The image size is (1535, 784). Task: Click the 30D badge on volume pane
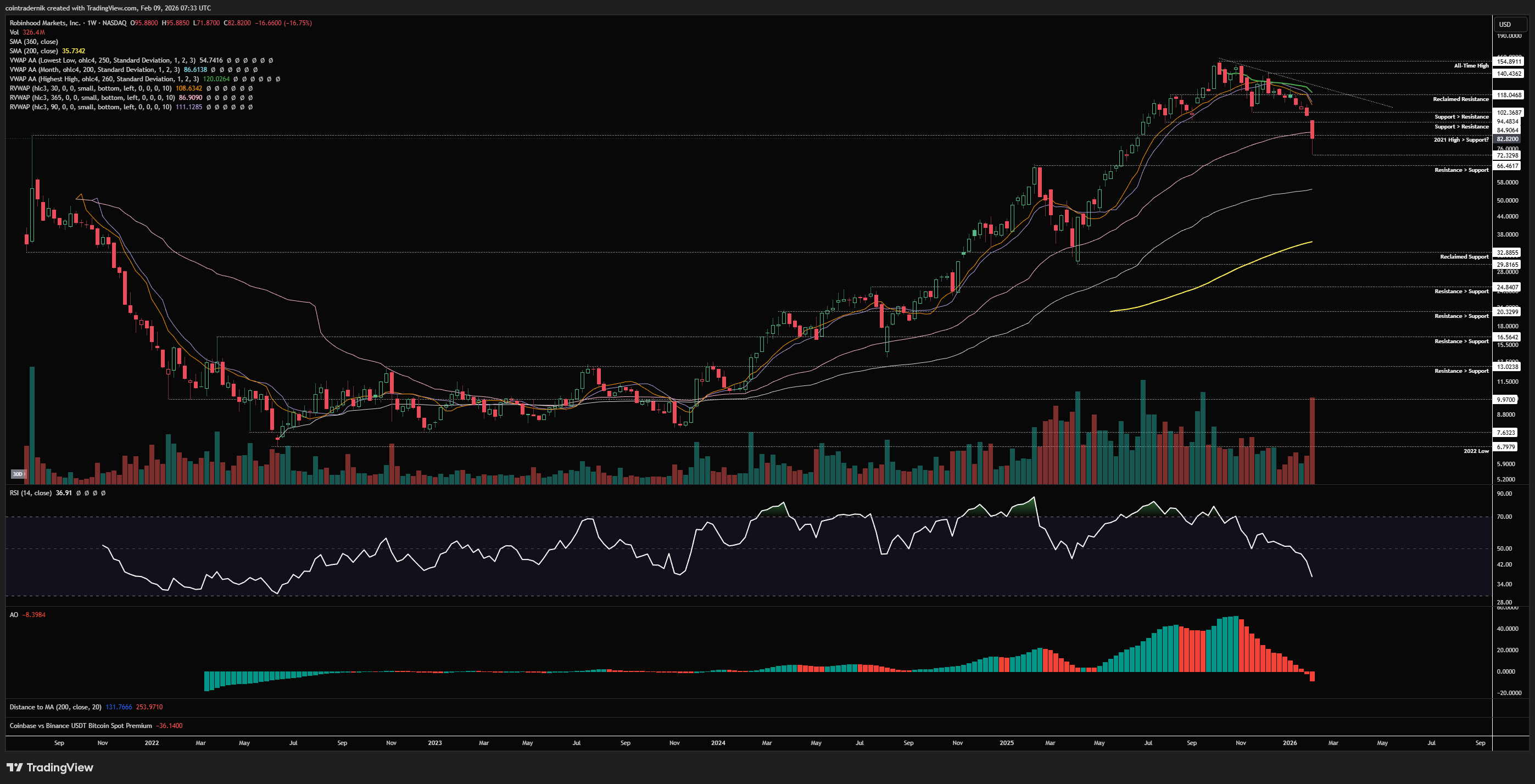pyautogui.click(x=18, y=474)
